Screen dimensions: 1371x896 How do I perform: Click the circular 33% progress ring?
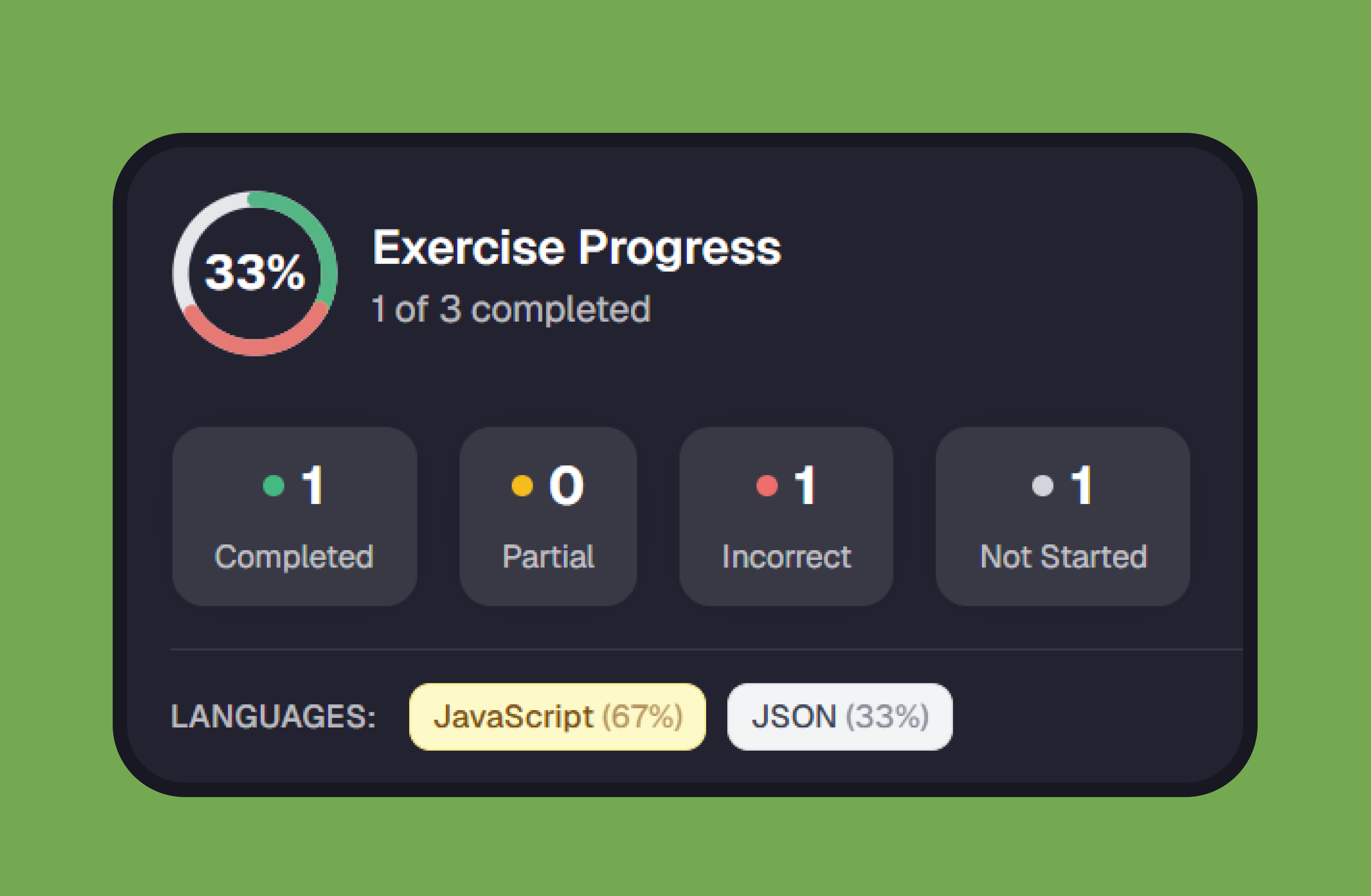click(255, 273)
